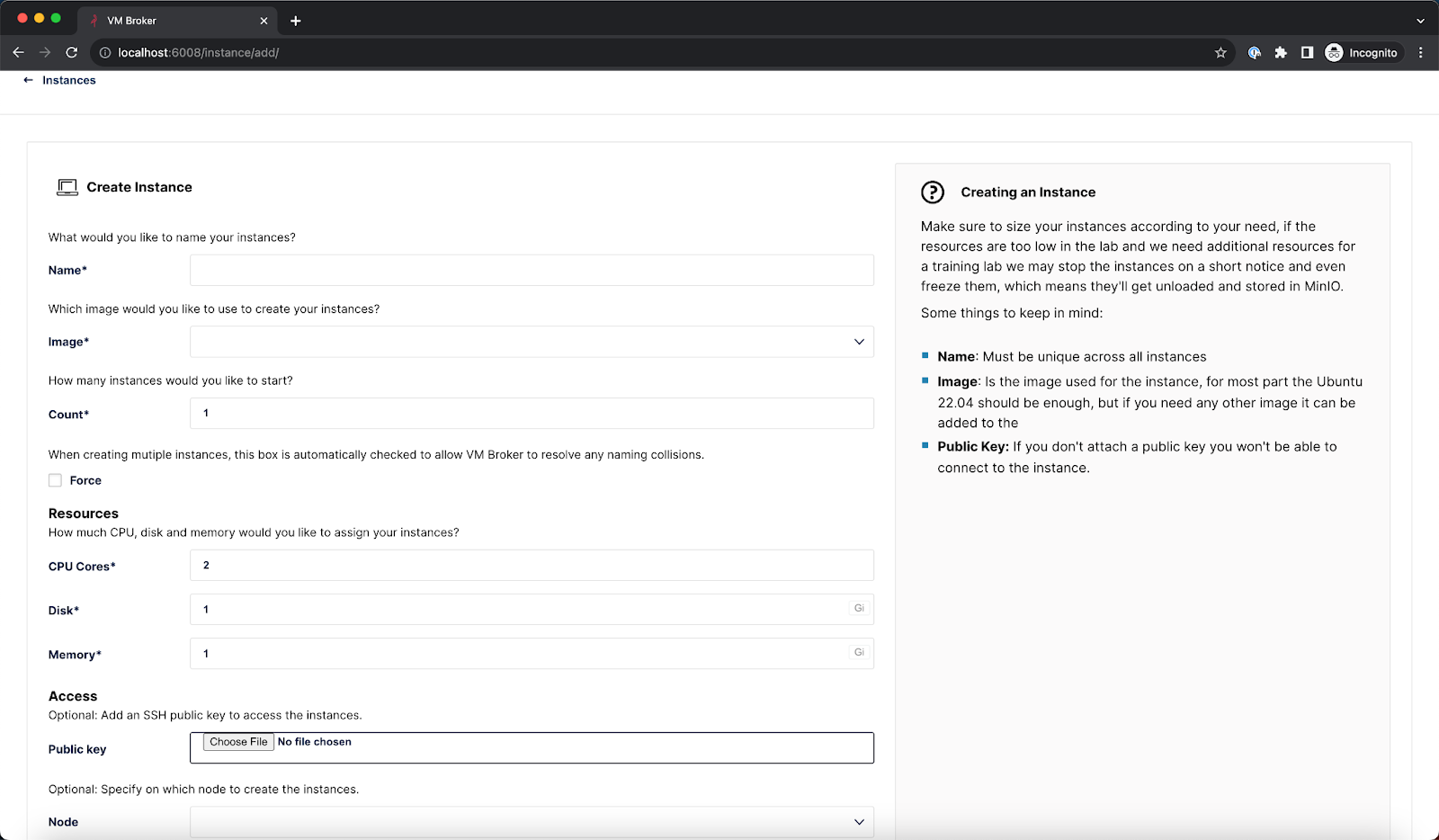The height and width of the screenshot is (840, 1439).
Task: Focus the CPU Cores field
Action: click(x=532, y=566)
